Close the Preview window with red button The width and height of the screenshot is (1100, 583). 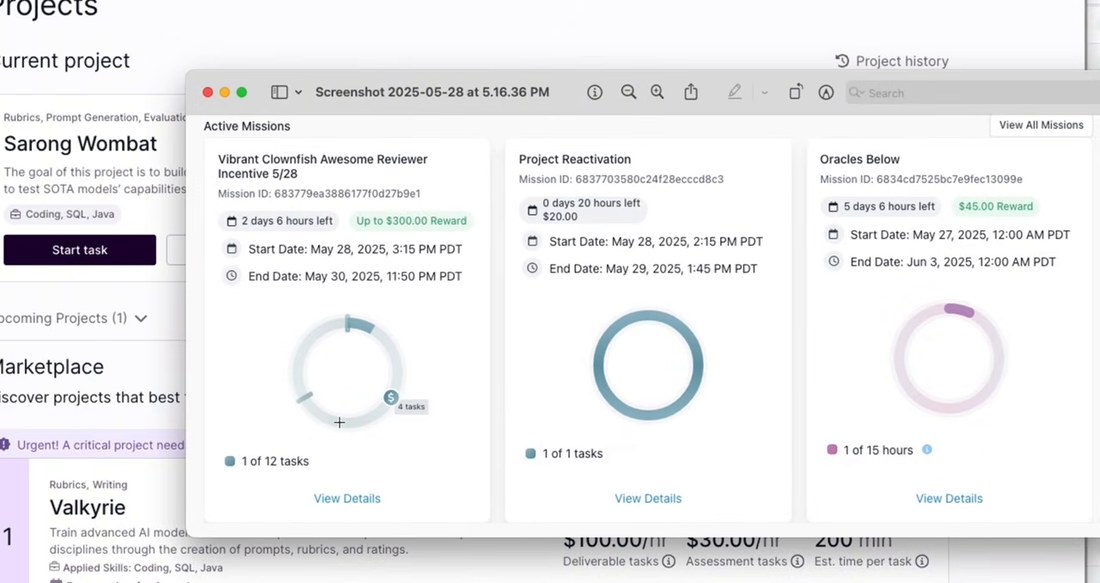click(x=208, y=92)
